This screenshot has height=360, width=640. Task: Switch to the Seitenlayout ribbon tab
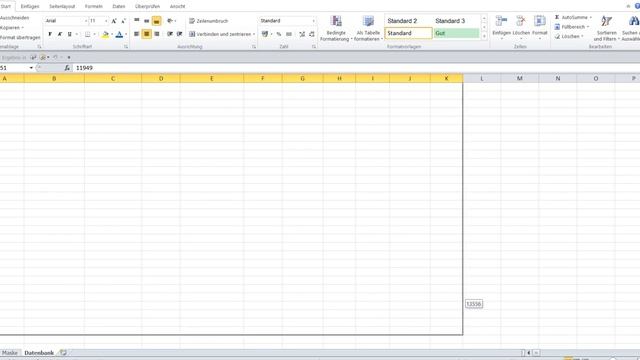tap(62, 7)
